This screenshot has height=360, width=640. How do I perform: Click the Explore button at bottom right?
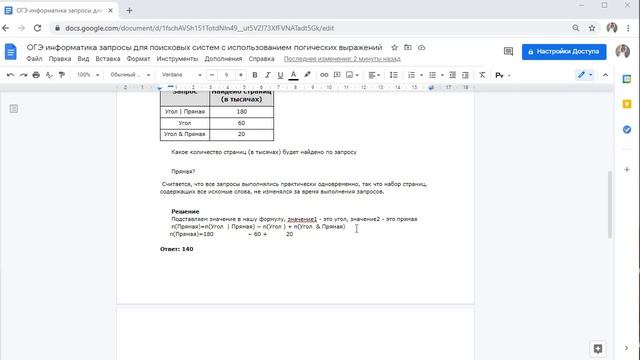pyautogui.click(x=598, y=349)
